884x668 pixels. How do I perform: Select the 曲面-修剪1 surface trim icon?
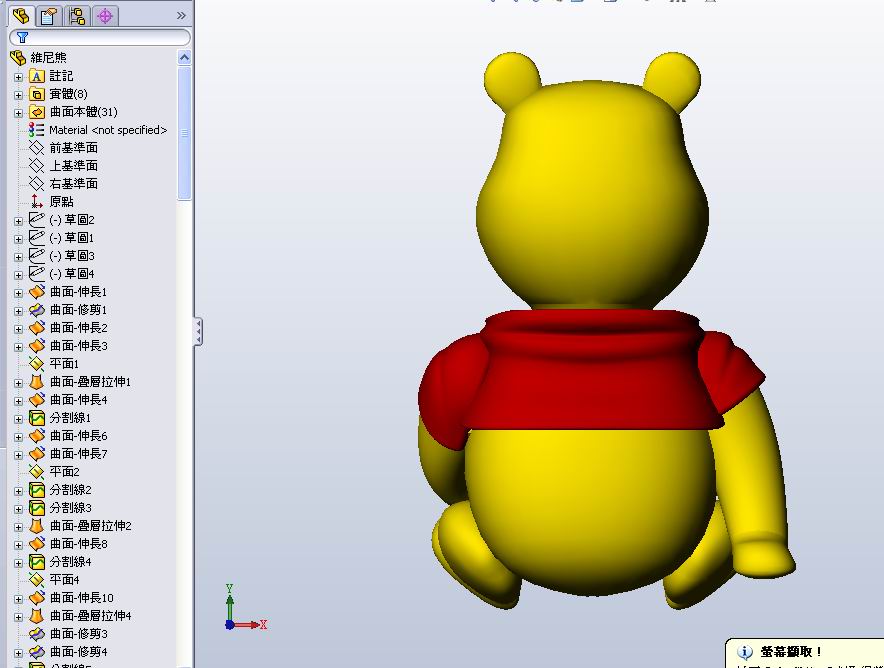point(34,309)
